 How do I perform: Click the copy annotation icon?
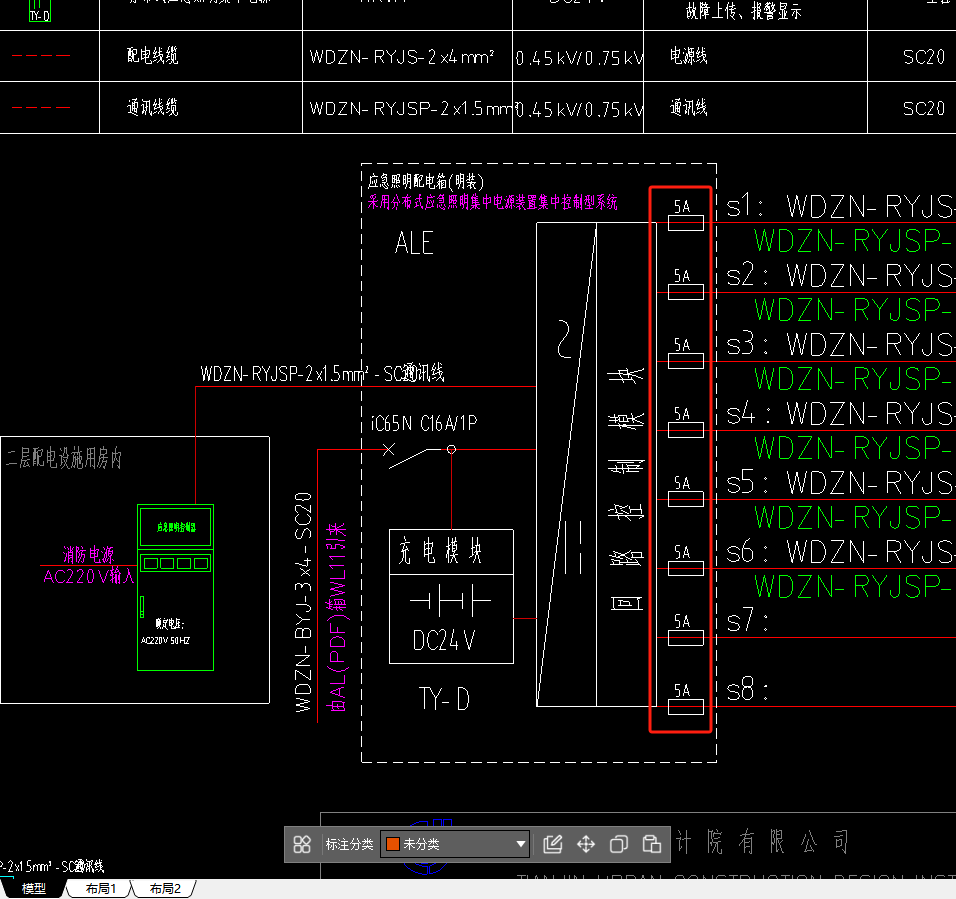click(619, 844)
